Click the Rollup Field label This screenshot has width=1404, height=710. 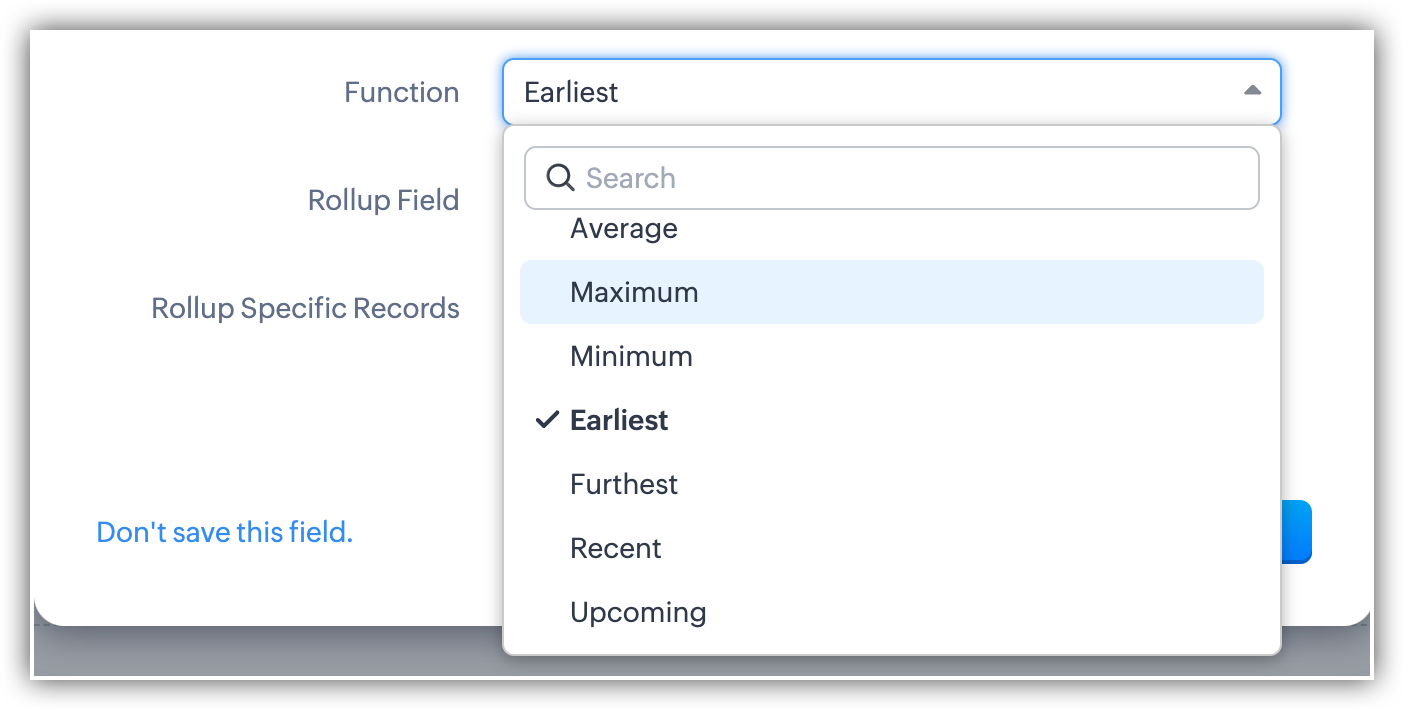coord(383,200)
